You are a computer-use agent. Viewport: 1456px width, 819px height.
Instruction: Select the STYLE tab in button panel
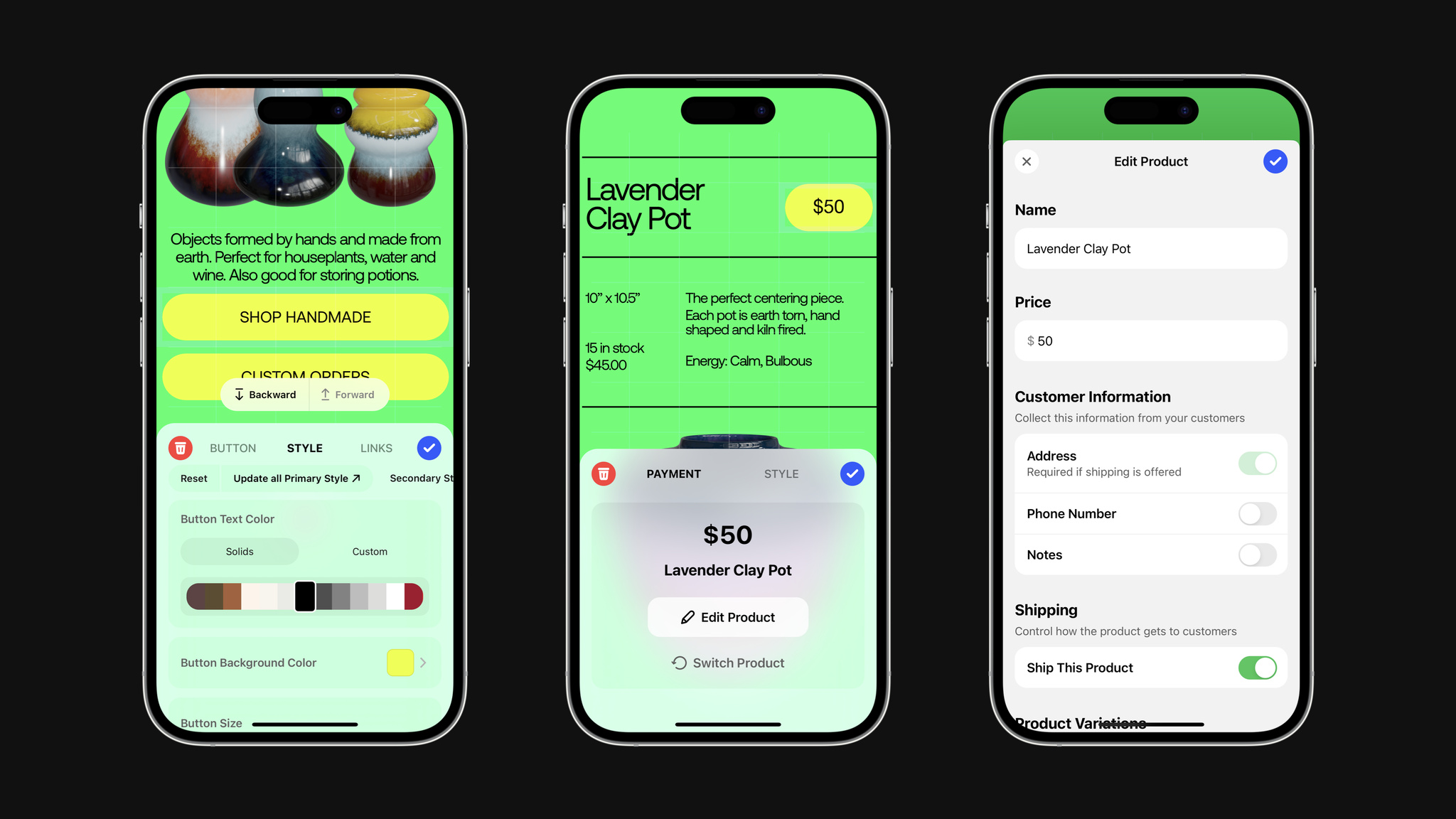[x=305, y=448]
